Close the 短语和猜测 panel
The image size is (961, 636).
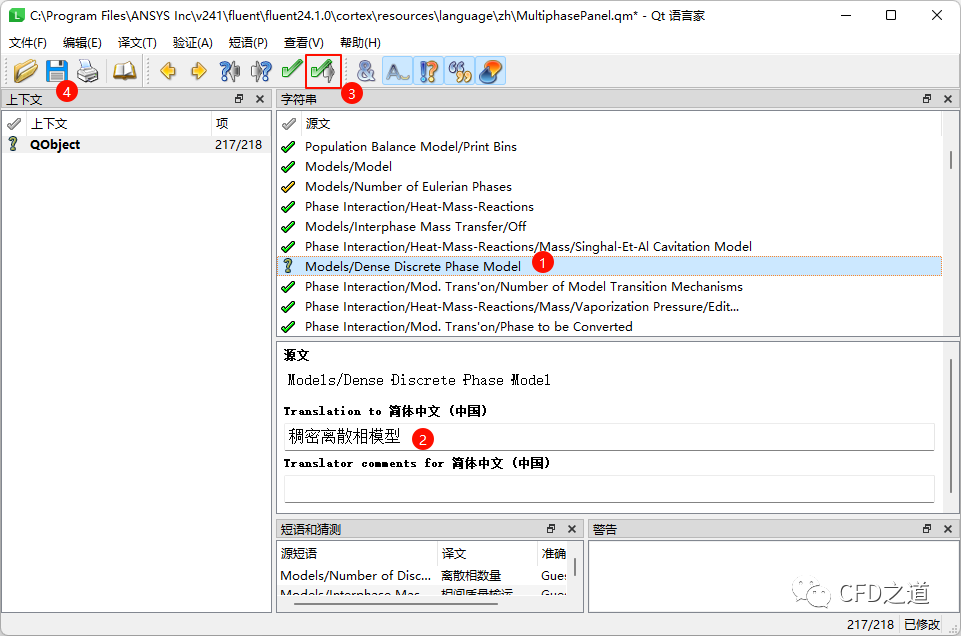[x=572, y=529]
